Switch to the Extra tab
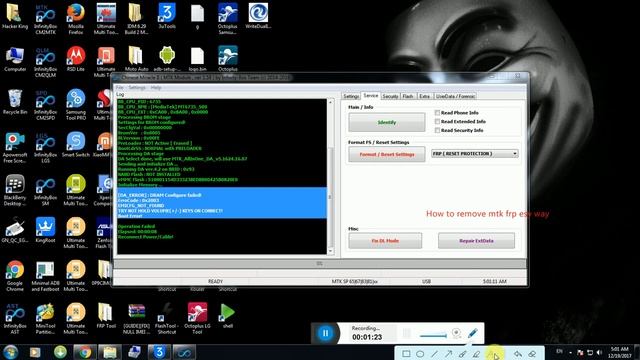640x360 pixels. (424, 96)
